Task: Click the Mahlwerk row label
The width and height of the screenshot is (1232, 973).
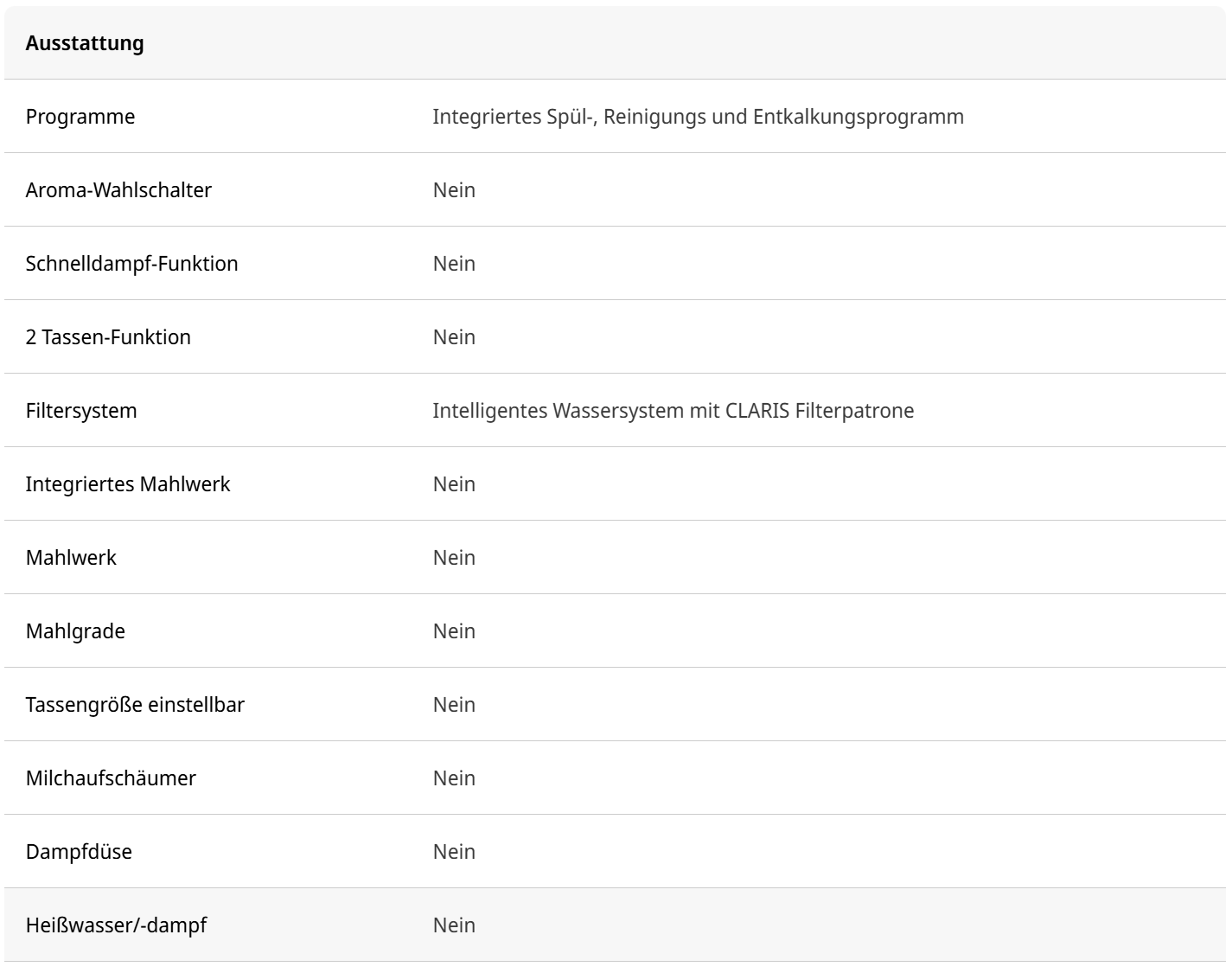Action: 71,558
